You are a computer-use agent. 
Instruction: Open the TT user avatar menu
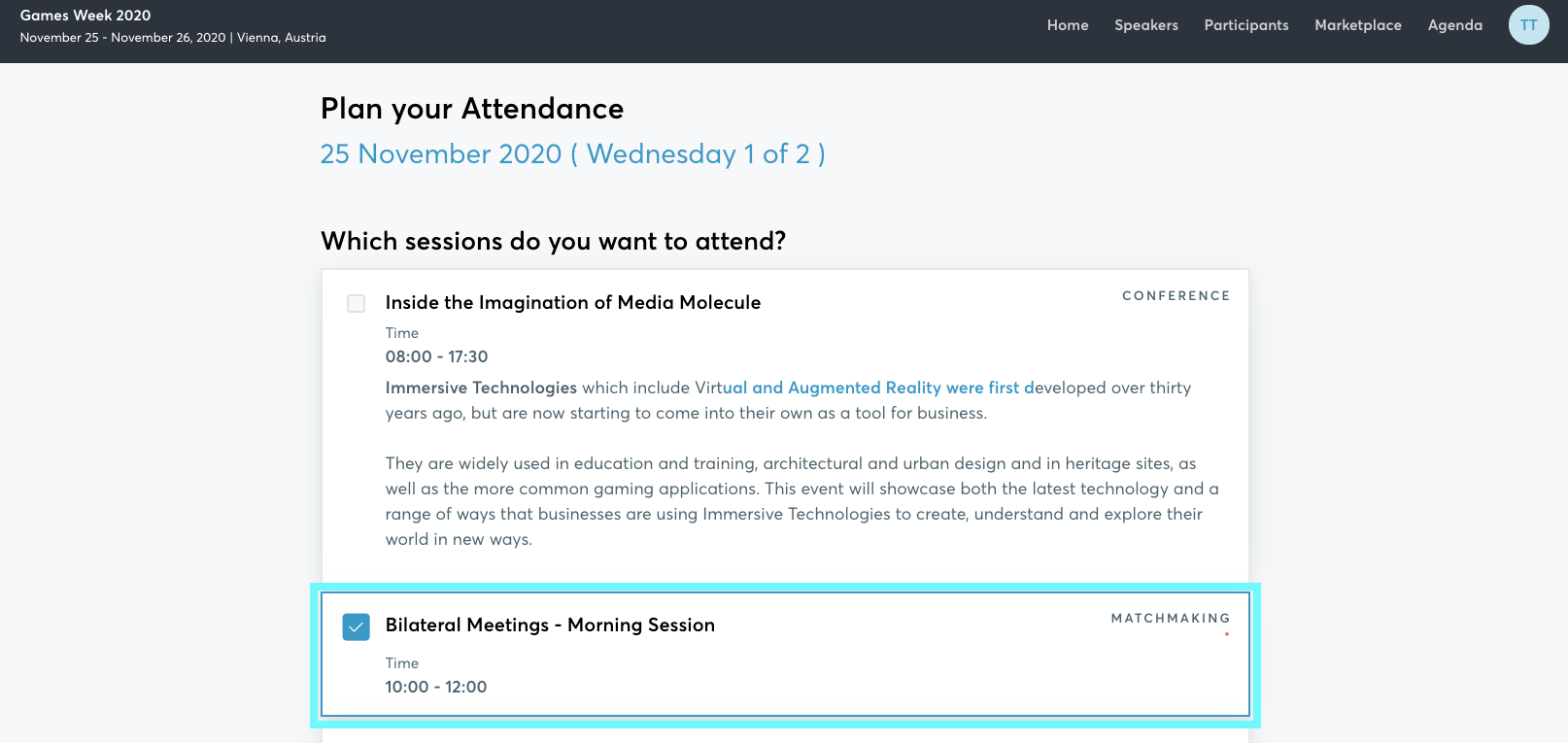pyautogui.click(x=1528, y=25)
